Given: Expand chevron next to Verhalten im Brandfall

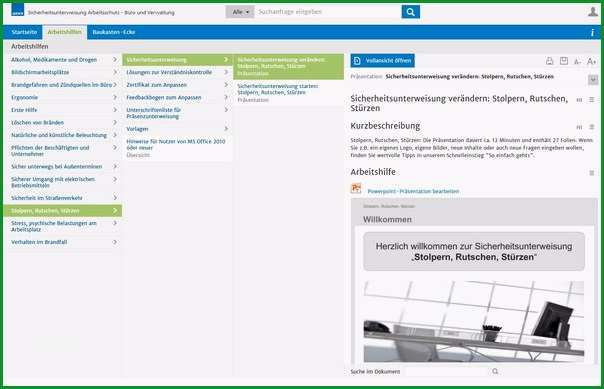Looking at the screenshot, I should (x=115, y=242).
